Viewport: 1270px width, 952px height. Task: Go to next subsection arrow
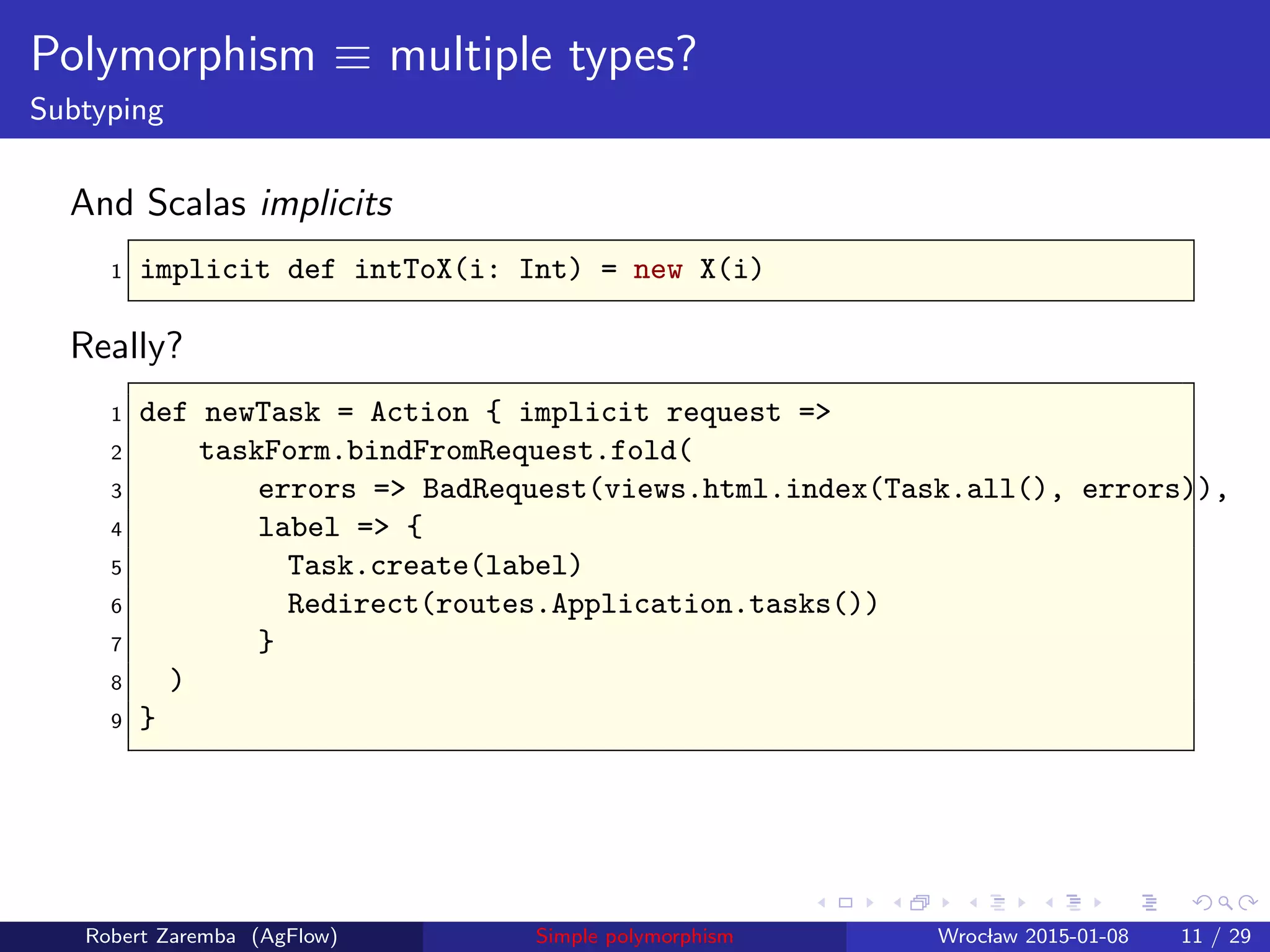pyautogui.click(x=1021, y=903)
